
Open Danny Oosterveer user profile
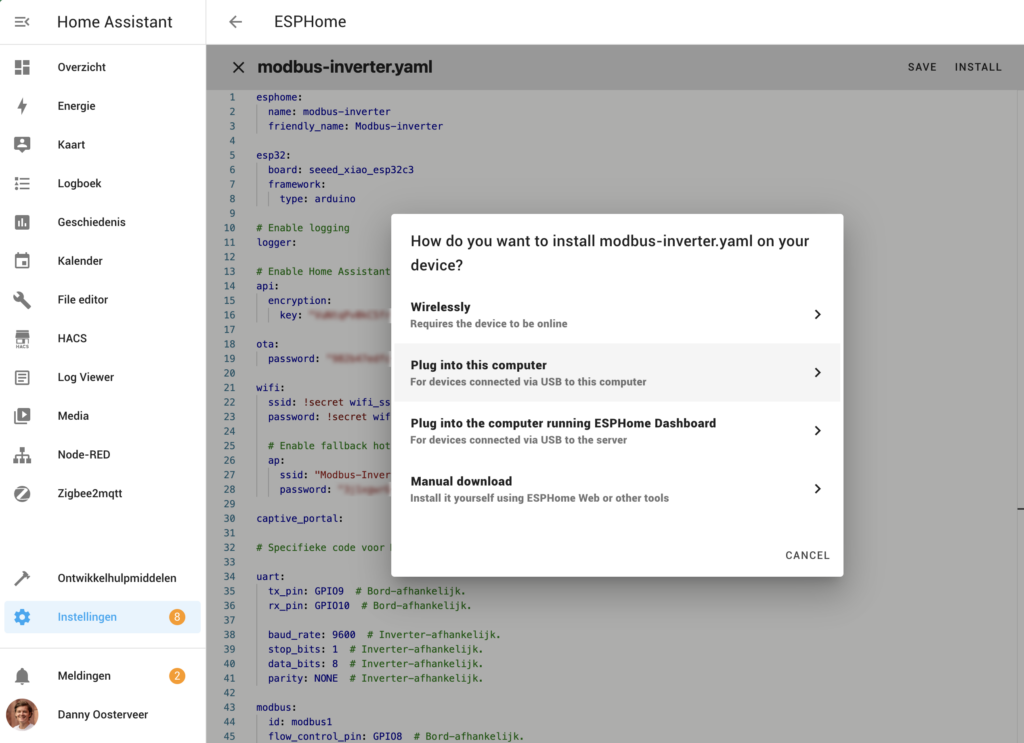point(100,715)
